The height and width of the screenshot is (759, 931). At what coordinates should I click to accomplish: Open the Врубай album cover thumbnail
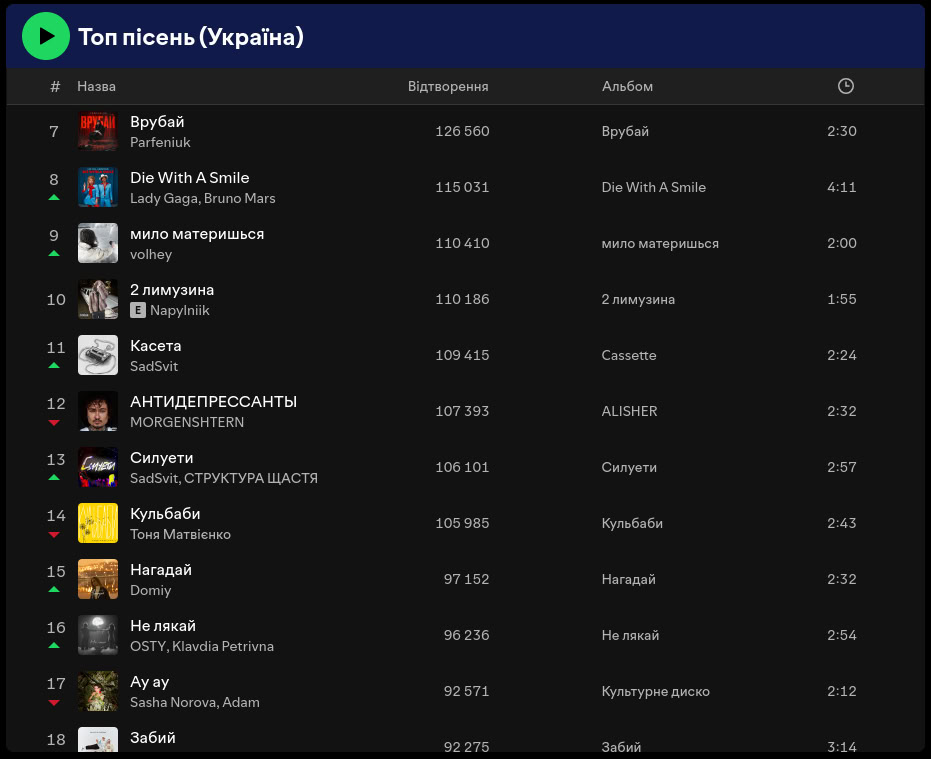coord(98,131)
